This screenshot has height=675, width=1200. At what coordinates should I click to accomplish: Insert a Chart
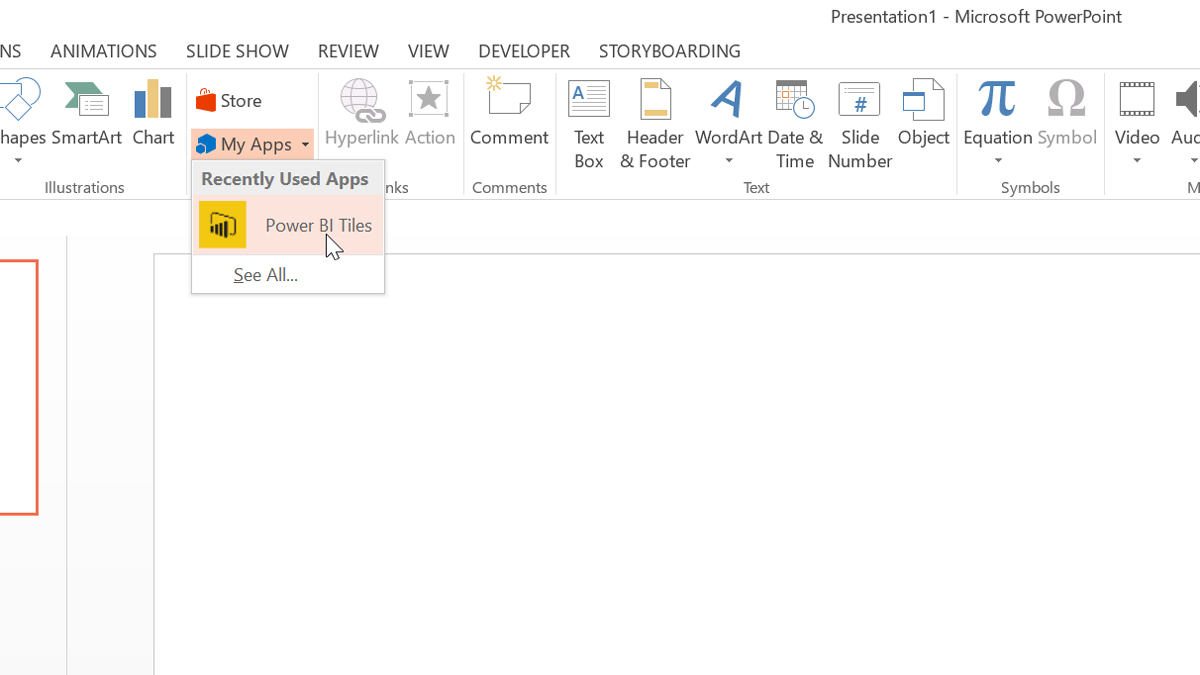pos(153,114)
